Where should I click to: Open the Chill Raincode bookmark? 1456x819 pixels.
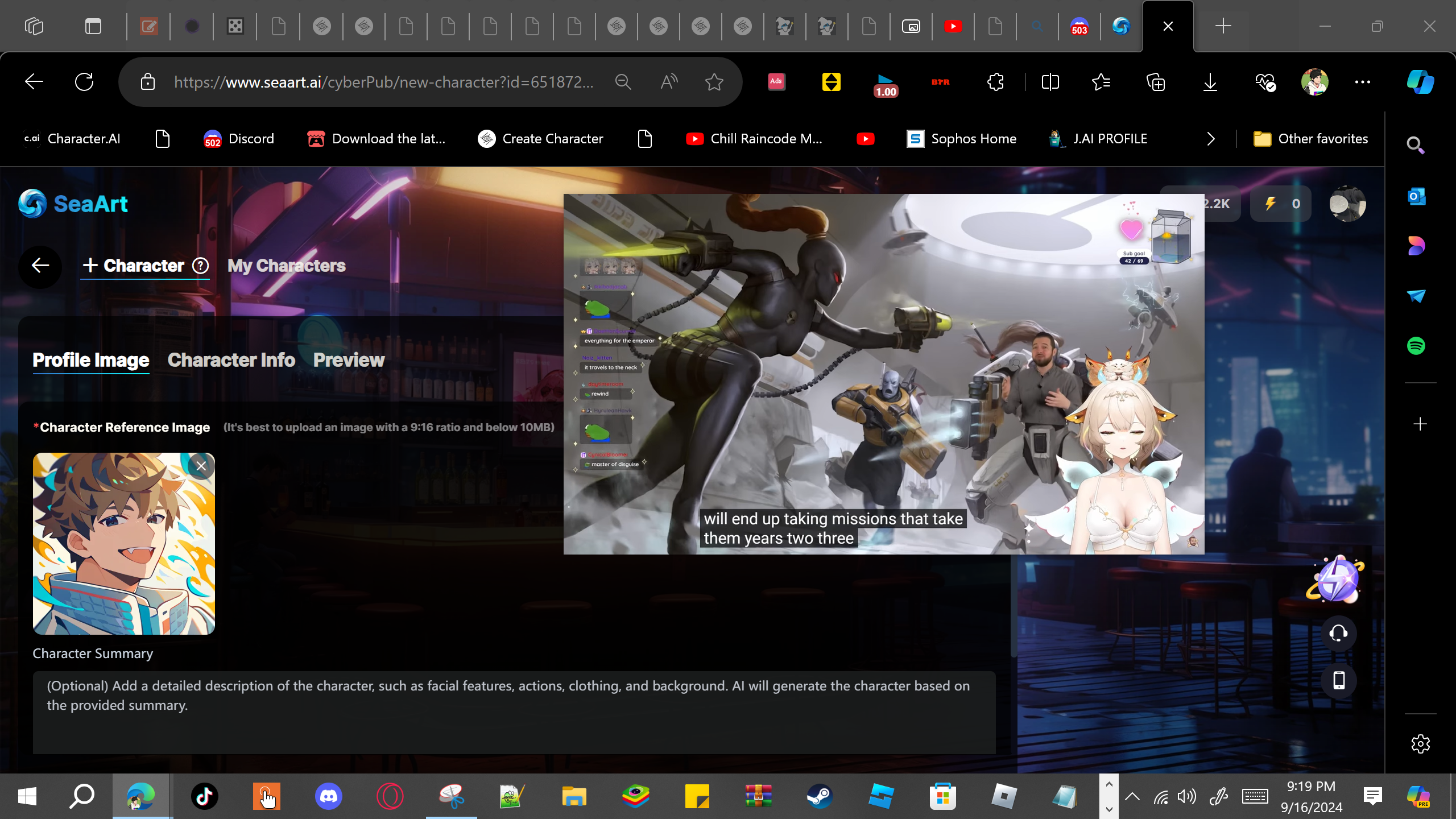[x=754, y=139]
